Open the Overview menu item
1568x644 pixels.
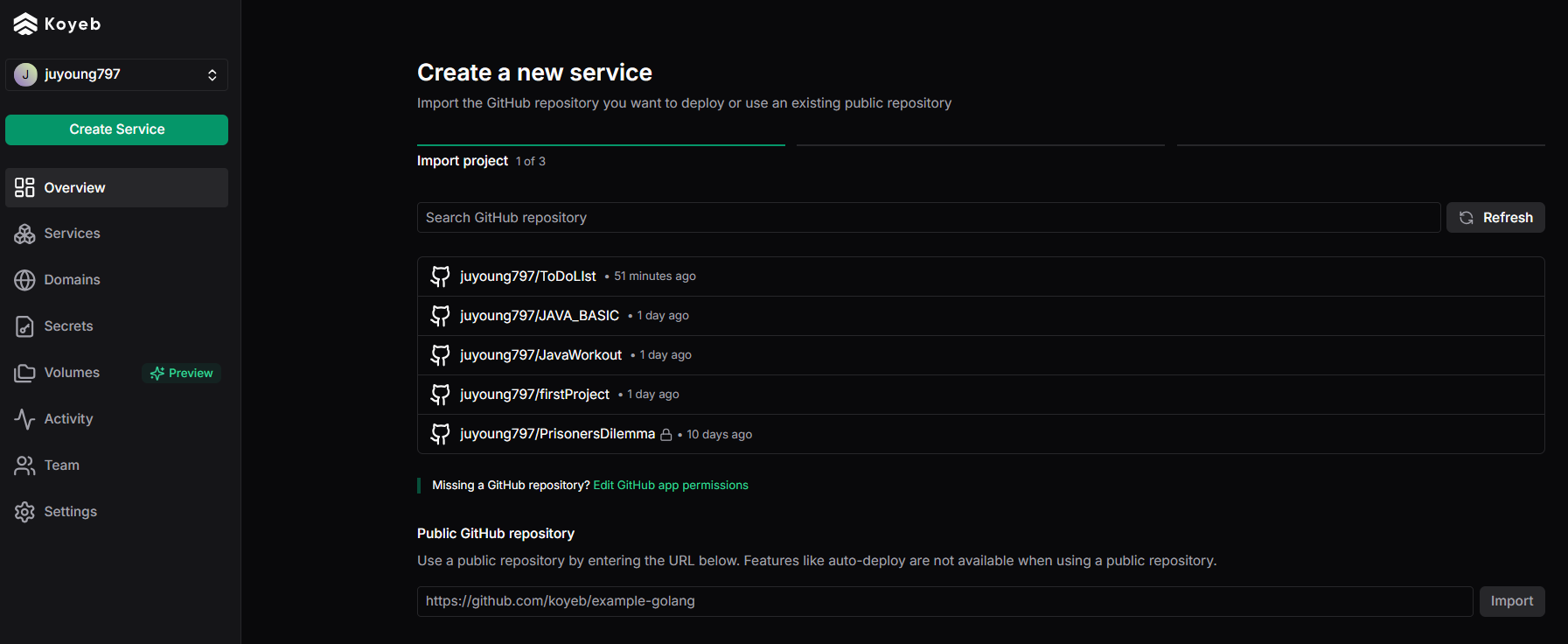coord(116,187)
